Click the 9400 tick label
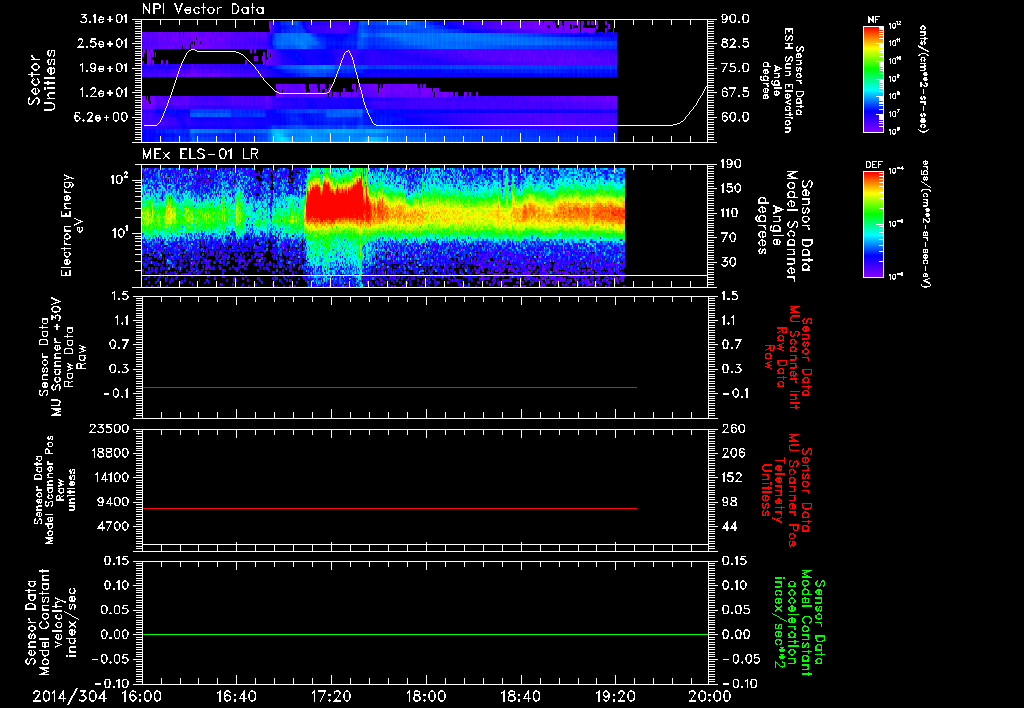 (115, 502)
